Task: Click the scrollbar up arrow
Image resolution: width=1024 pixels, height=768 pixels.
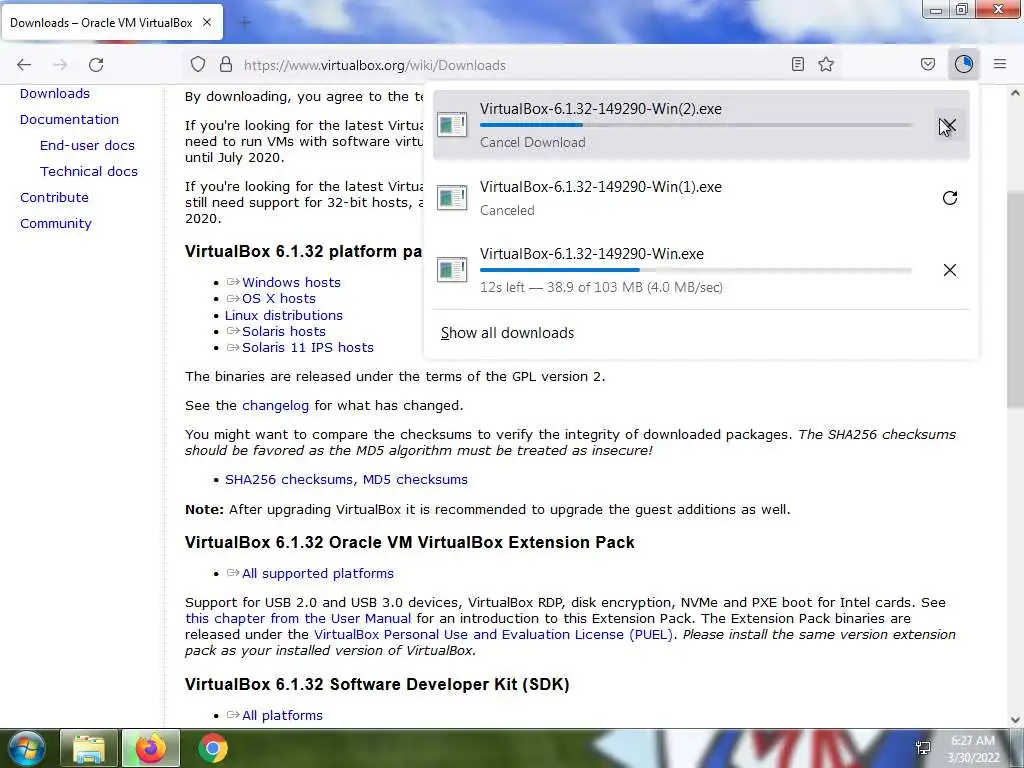Action: click(x=1015, y=93)
